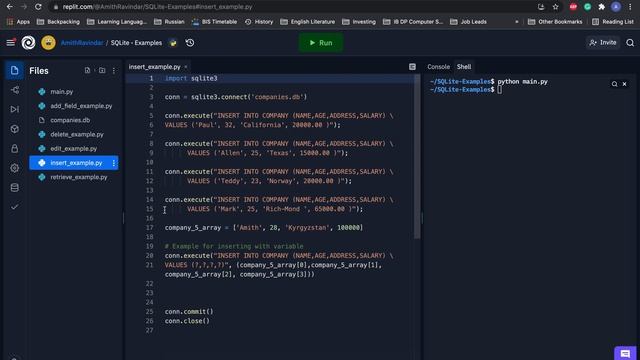This screenshot has height=360, width=640.
Task: Click the Replit logo icon
Action: click(28, 42)
